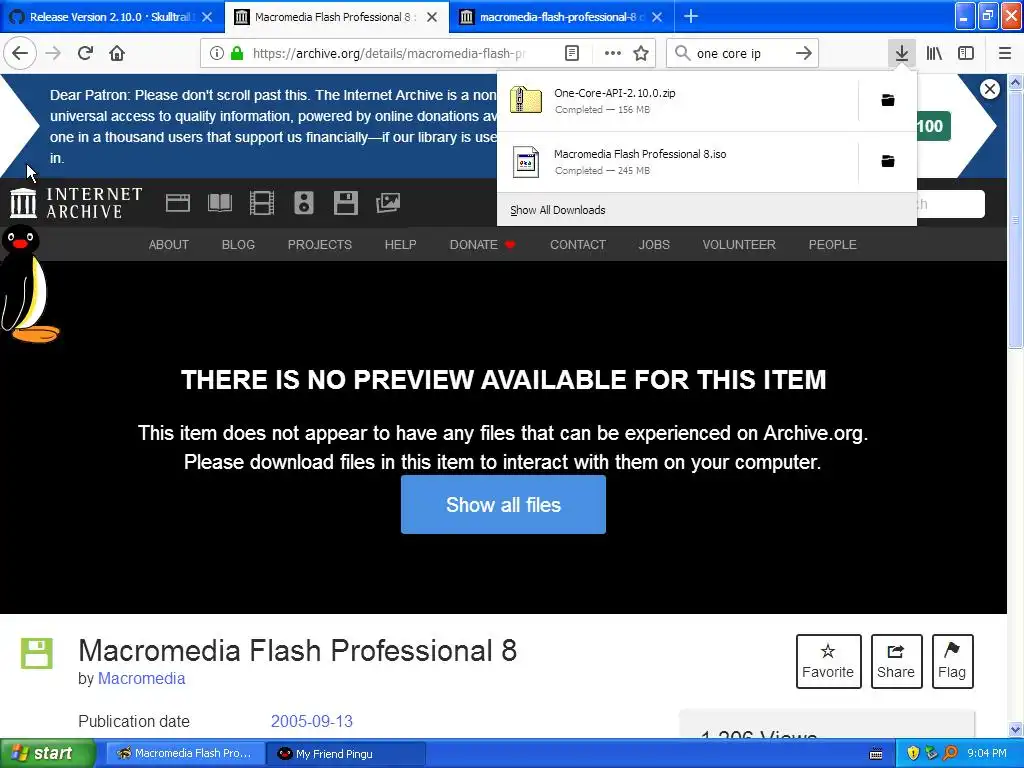
Task: Click the browser forward arrow
Action: pos(53,53)
